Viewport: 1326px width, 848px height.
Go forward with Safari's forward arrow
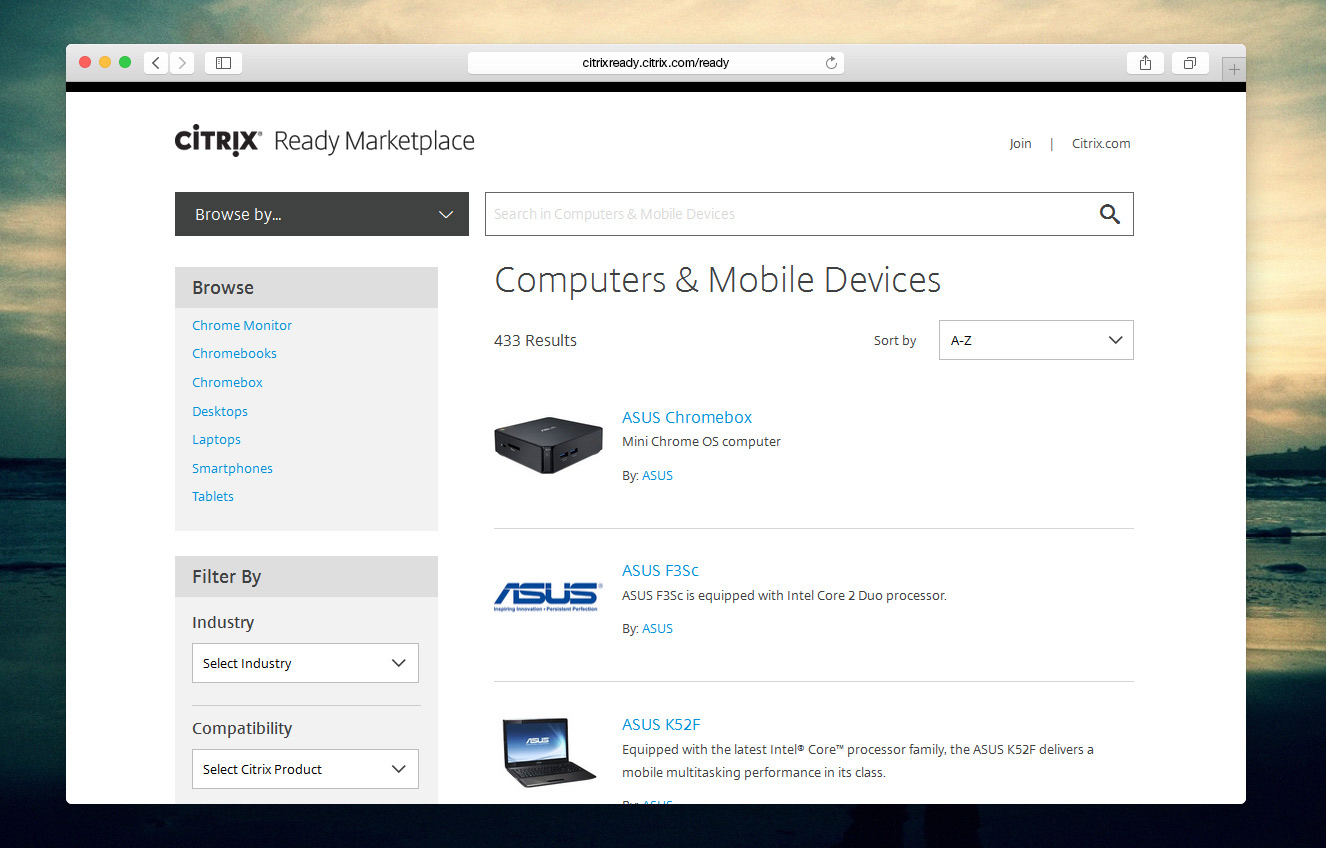point(182,63)
